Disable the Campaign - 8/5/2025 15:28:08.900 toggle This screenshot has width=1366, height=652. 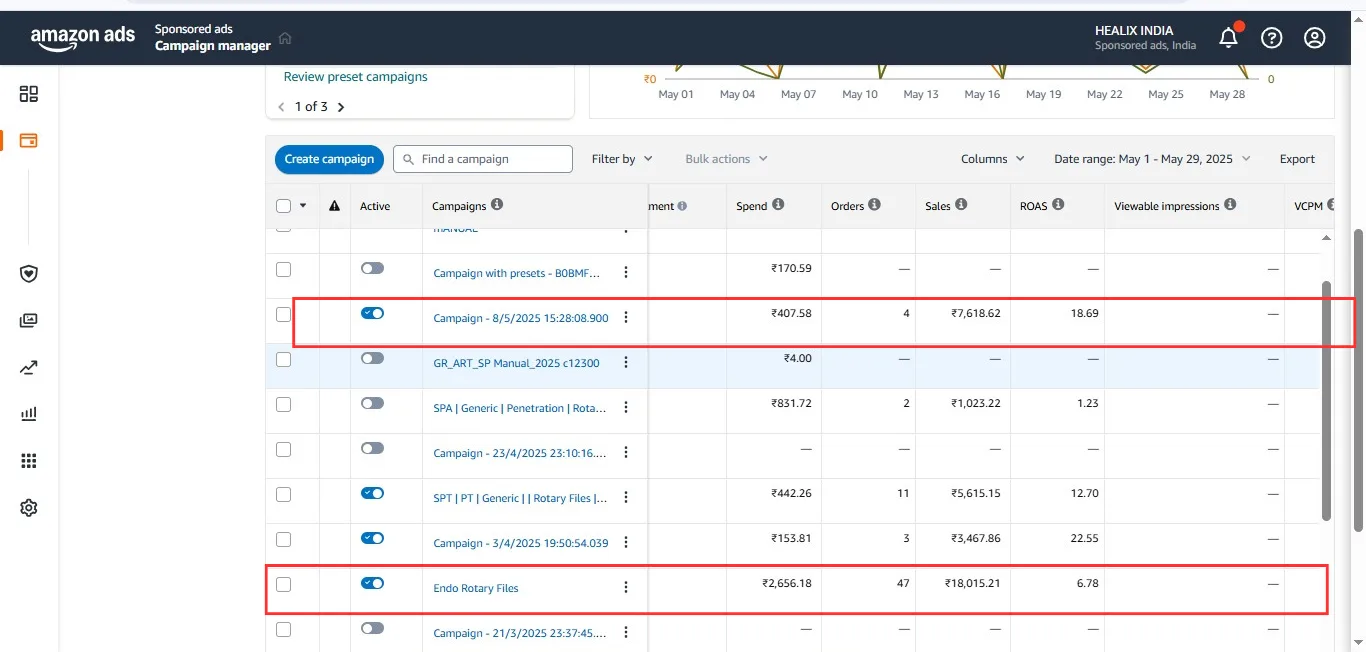click(372, 313)
